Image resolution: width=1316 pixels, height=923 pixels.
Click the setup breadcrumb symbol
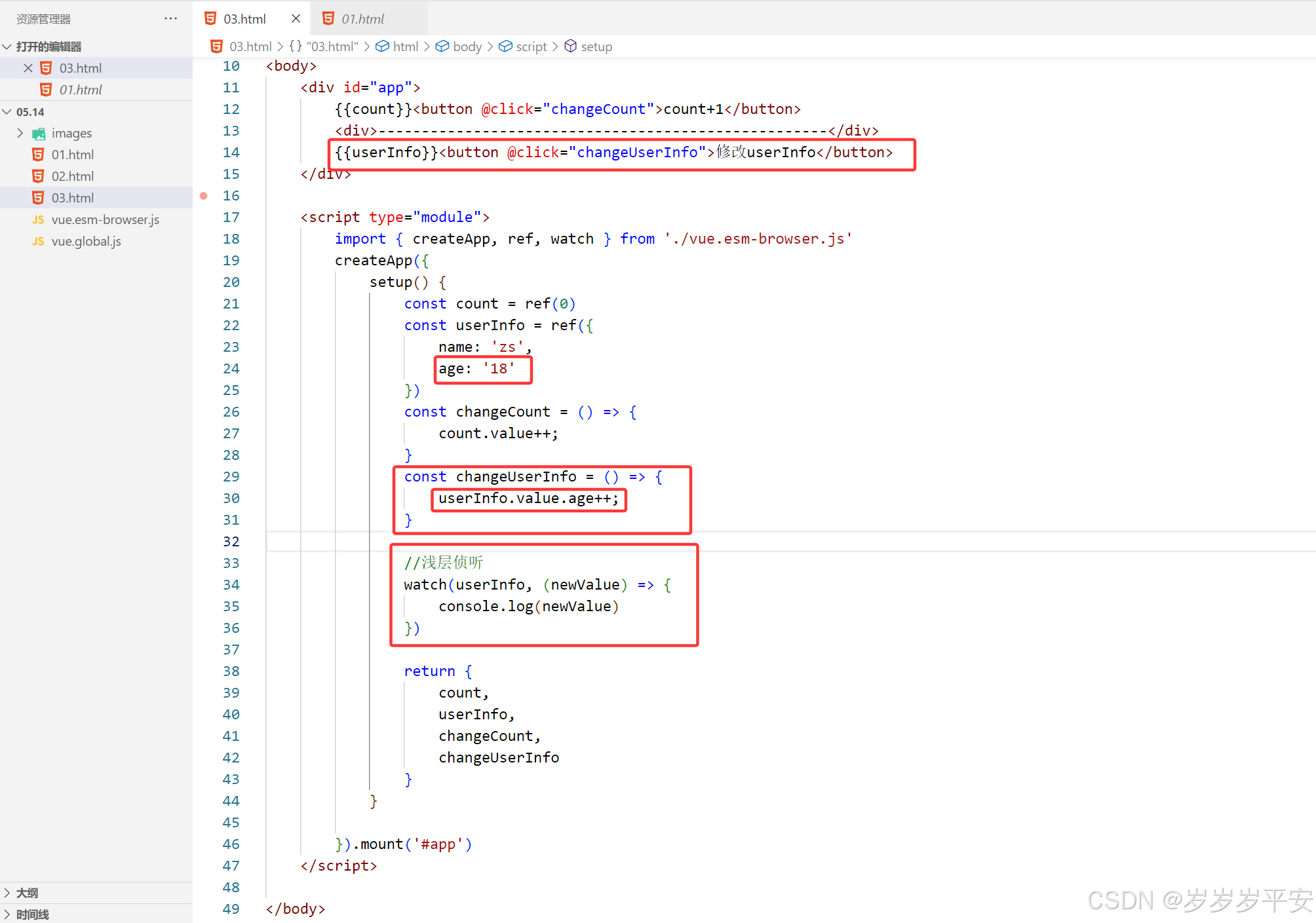tap(596, 47)
